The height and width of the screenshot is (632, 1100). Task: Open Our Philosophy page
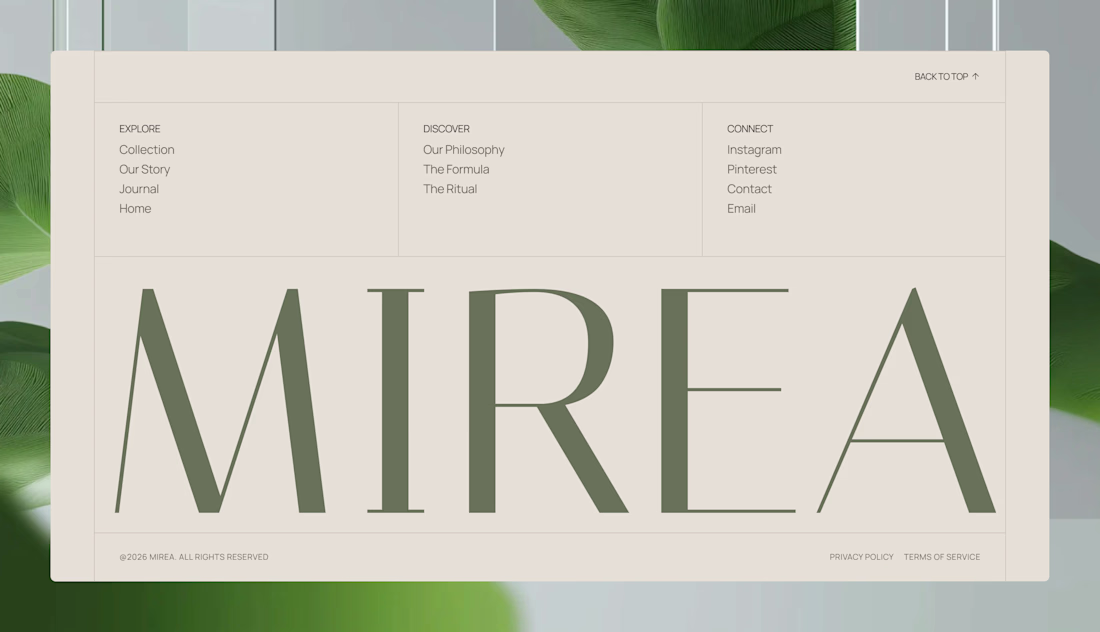point(464,149)
